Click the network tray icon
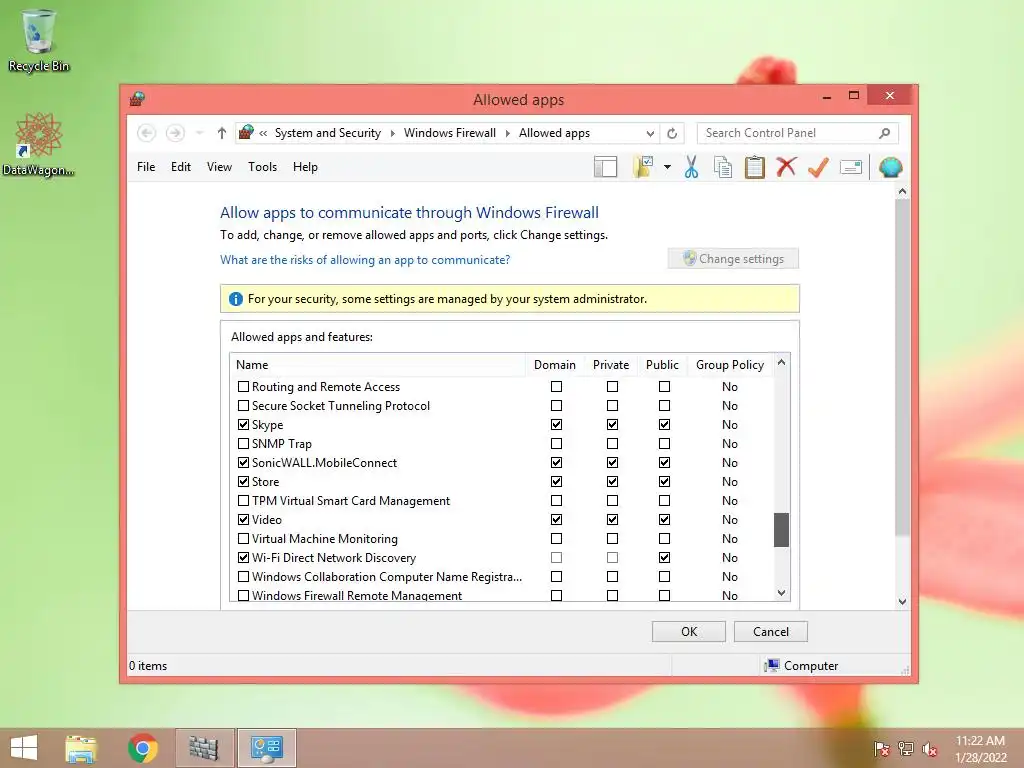 click(906, 749)
